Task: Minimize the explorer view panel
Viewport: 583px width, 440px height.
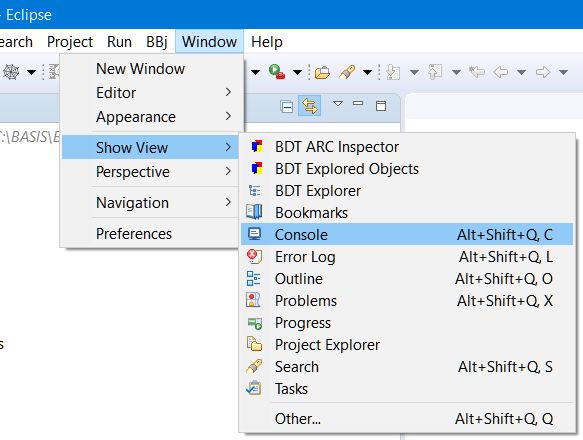Action: click(x=358, y=103)
